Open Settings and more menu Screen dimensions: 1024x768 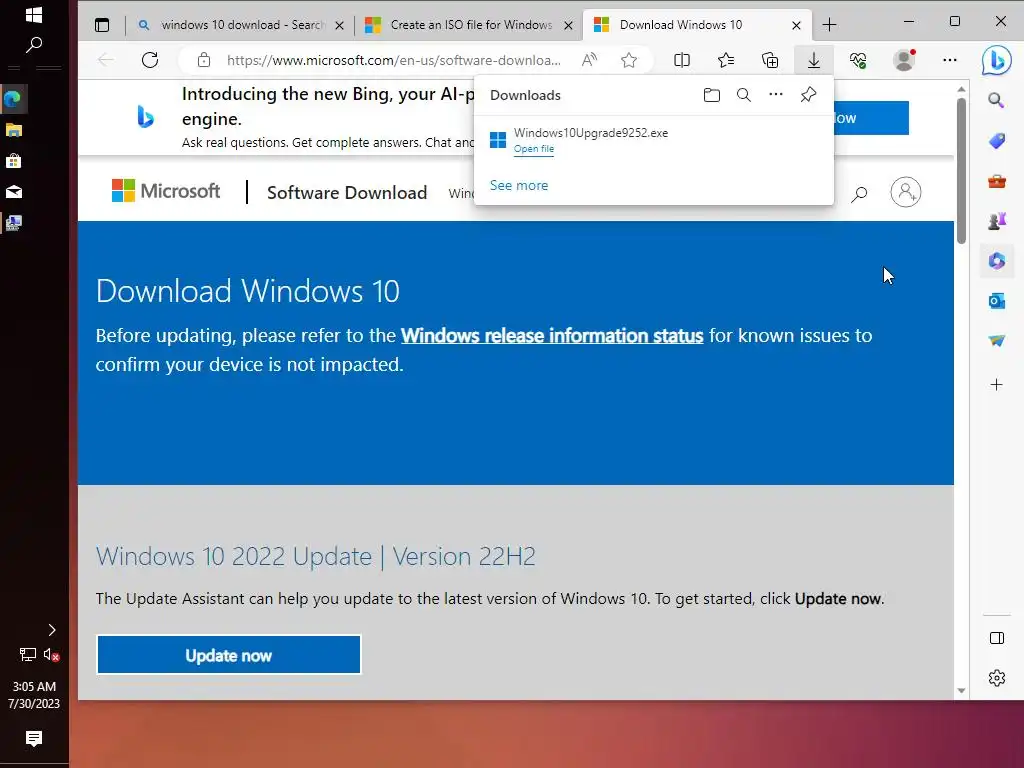950,60
